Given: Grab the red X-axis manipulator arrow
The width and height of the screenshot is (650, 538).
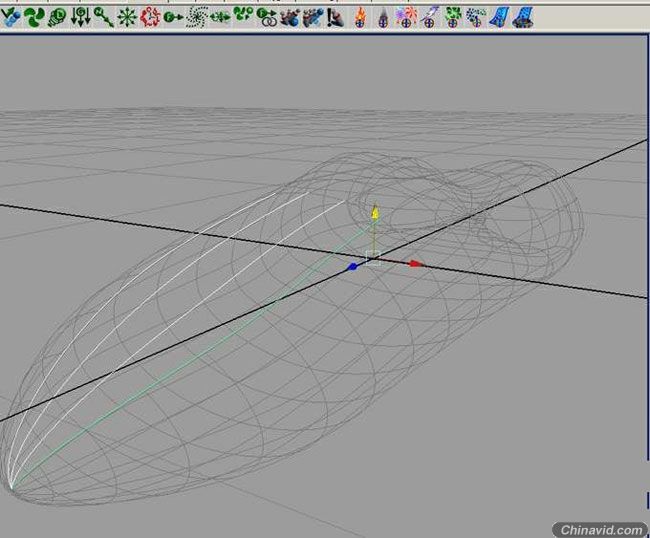Looking at the screenshot, I should pos(415,264).
